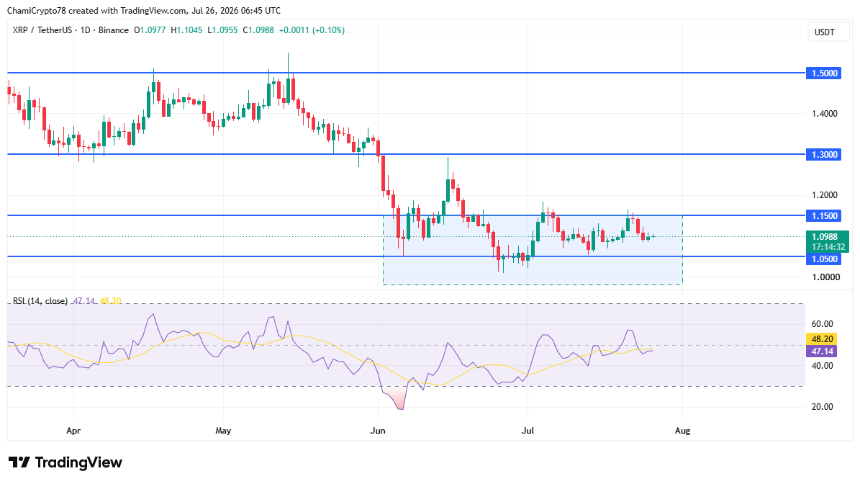Select the 1.5000 price level label
860x484 pixels.
tap(823, 73)
